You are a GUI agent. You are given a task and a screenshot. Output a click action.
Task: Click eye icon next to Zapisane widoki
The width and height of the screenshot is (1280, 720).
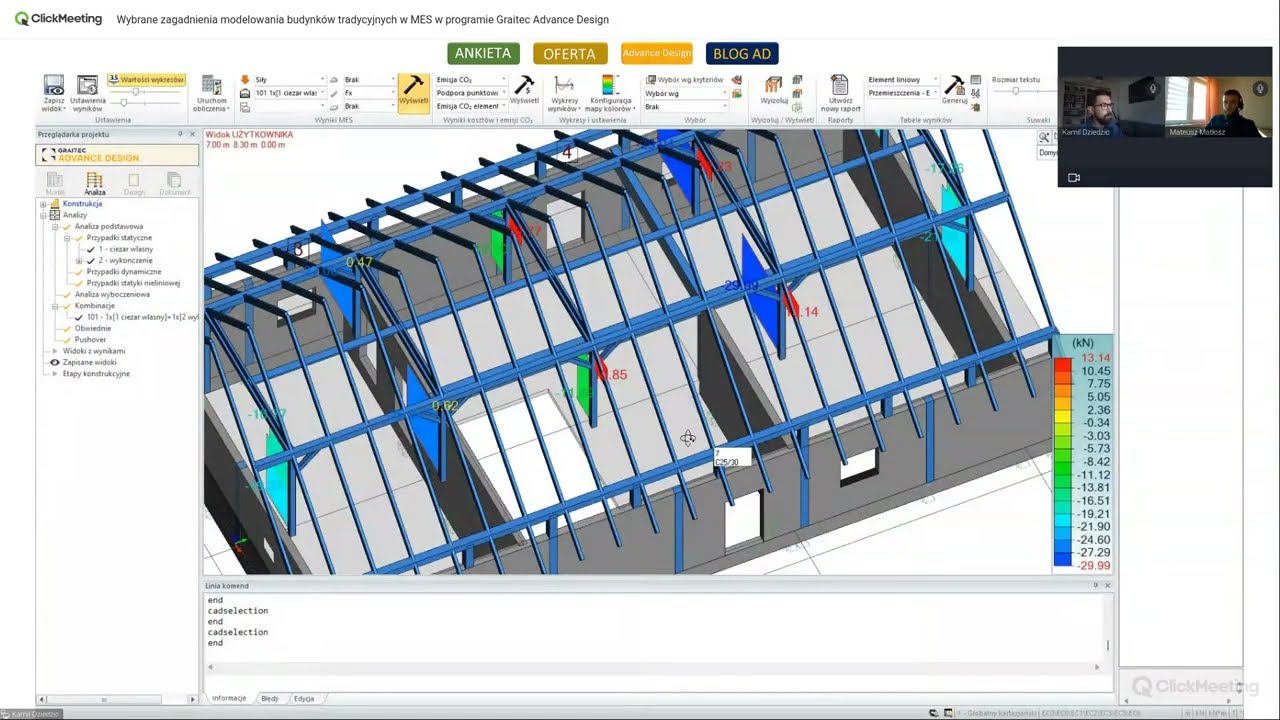(x=55, y=362)
